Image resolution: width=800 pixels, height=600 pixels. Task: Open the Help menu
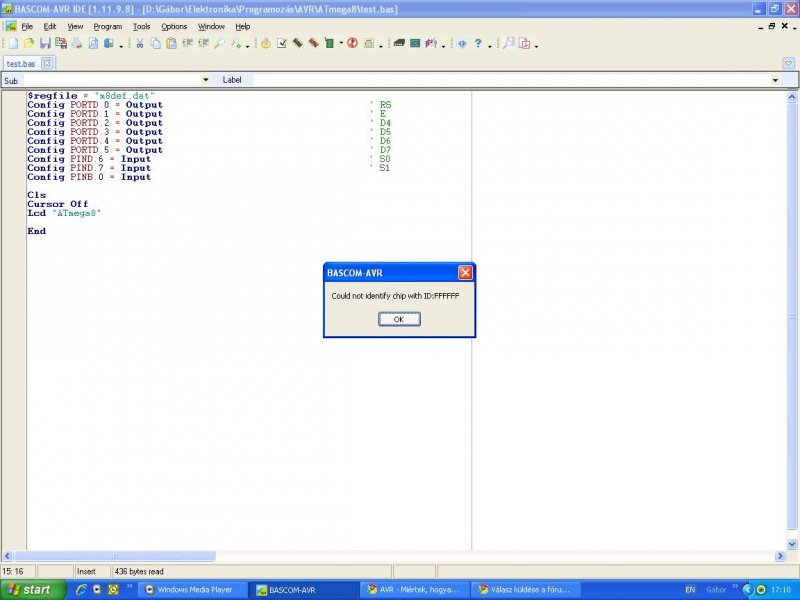coord(242,27)
